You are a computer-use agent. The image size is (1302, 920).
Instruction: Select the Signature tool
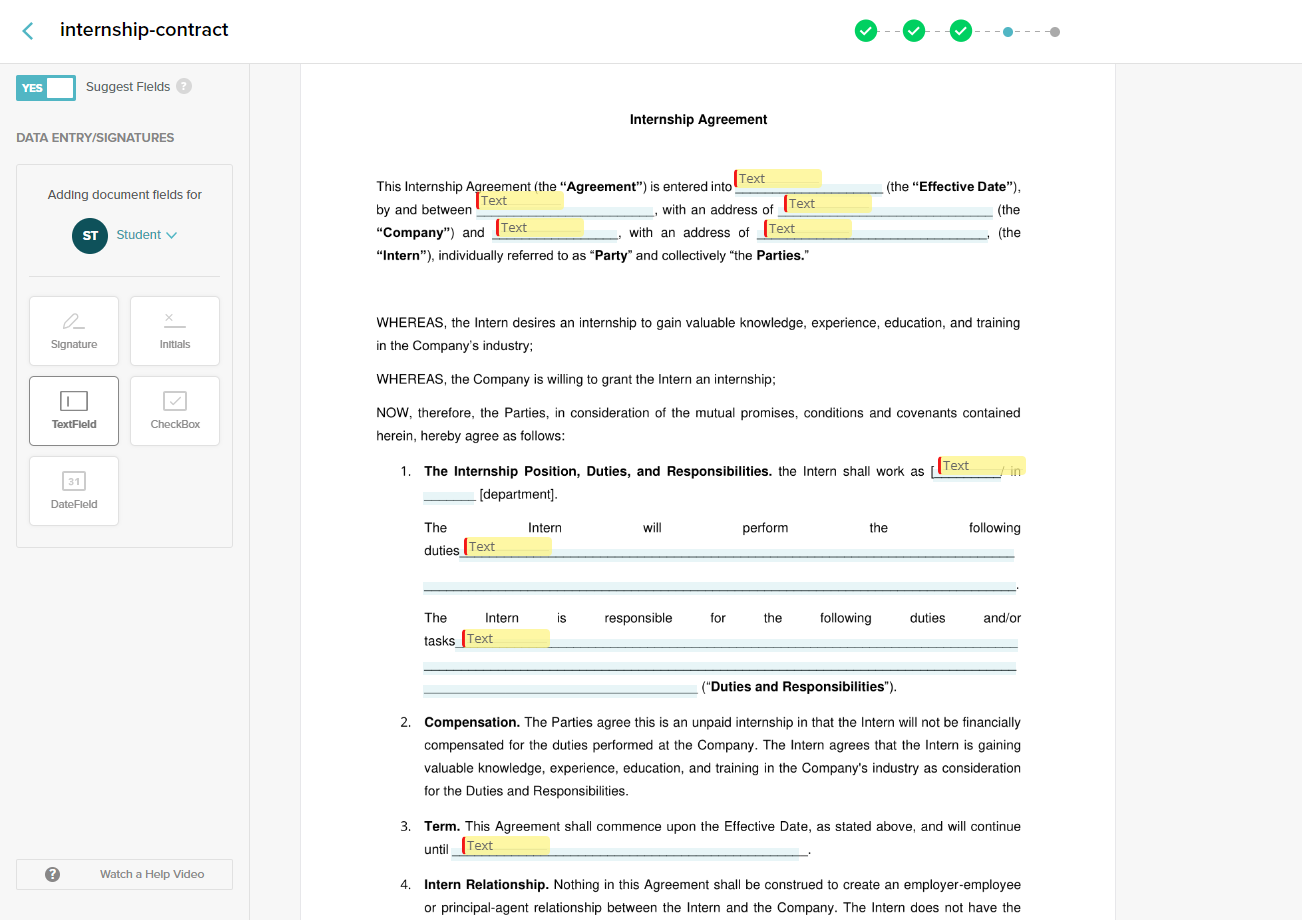click(x=73, y=330)
